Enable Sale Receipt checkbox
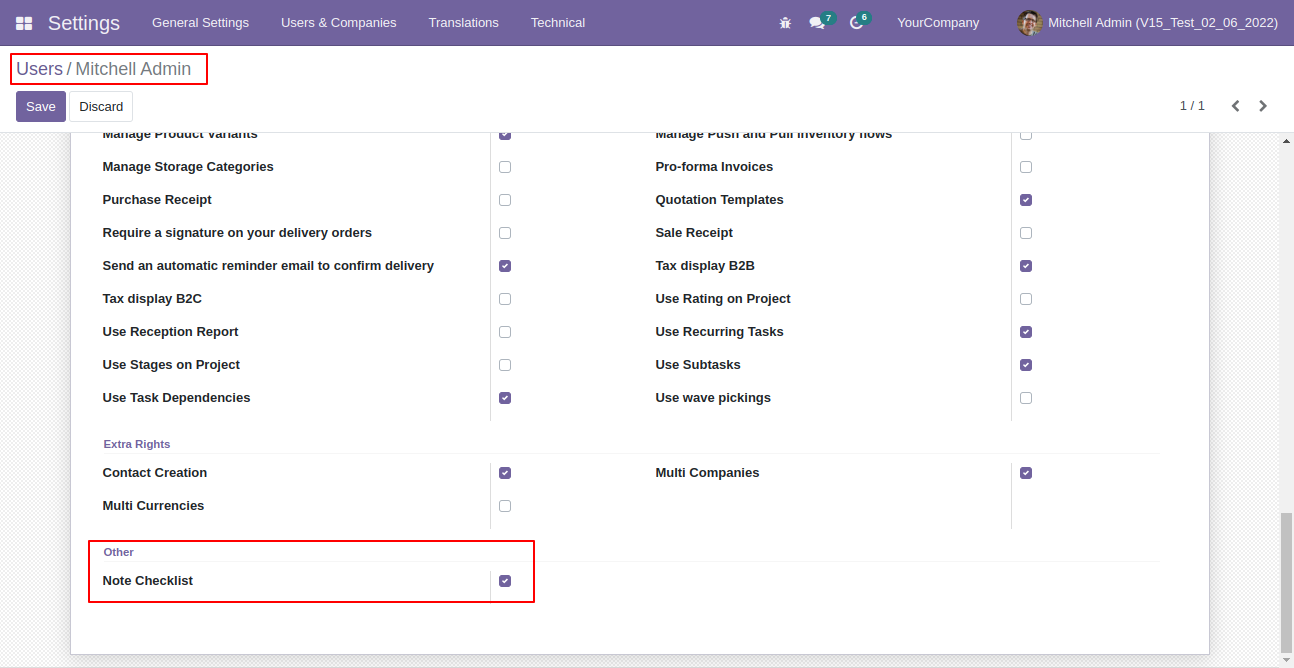The width and height of the screenshot is (1294, 668). pyautogui.click(x=1026, y=233)
